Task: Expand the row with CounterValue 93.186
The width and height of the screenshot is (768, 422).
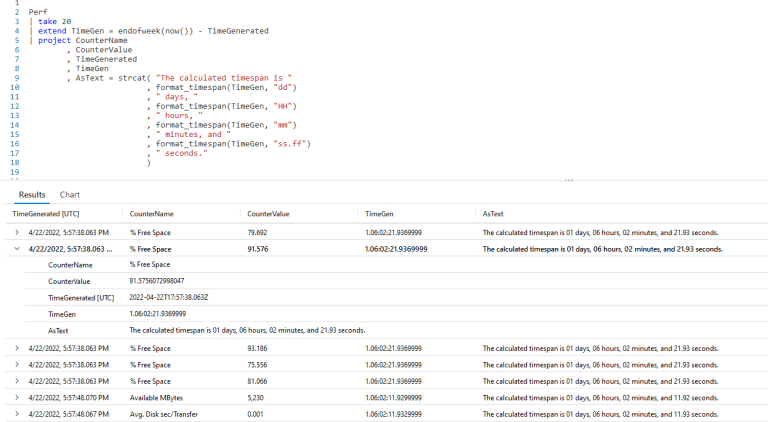Action: pos(17,348)
